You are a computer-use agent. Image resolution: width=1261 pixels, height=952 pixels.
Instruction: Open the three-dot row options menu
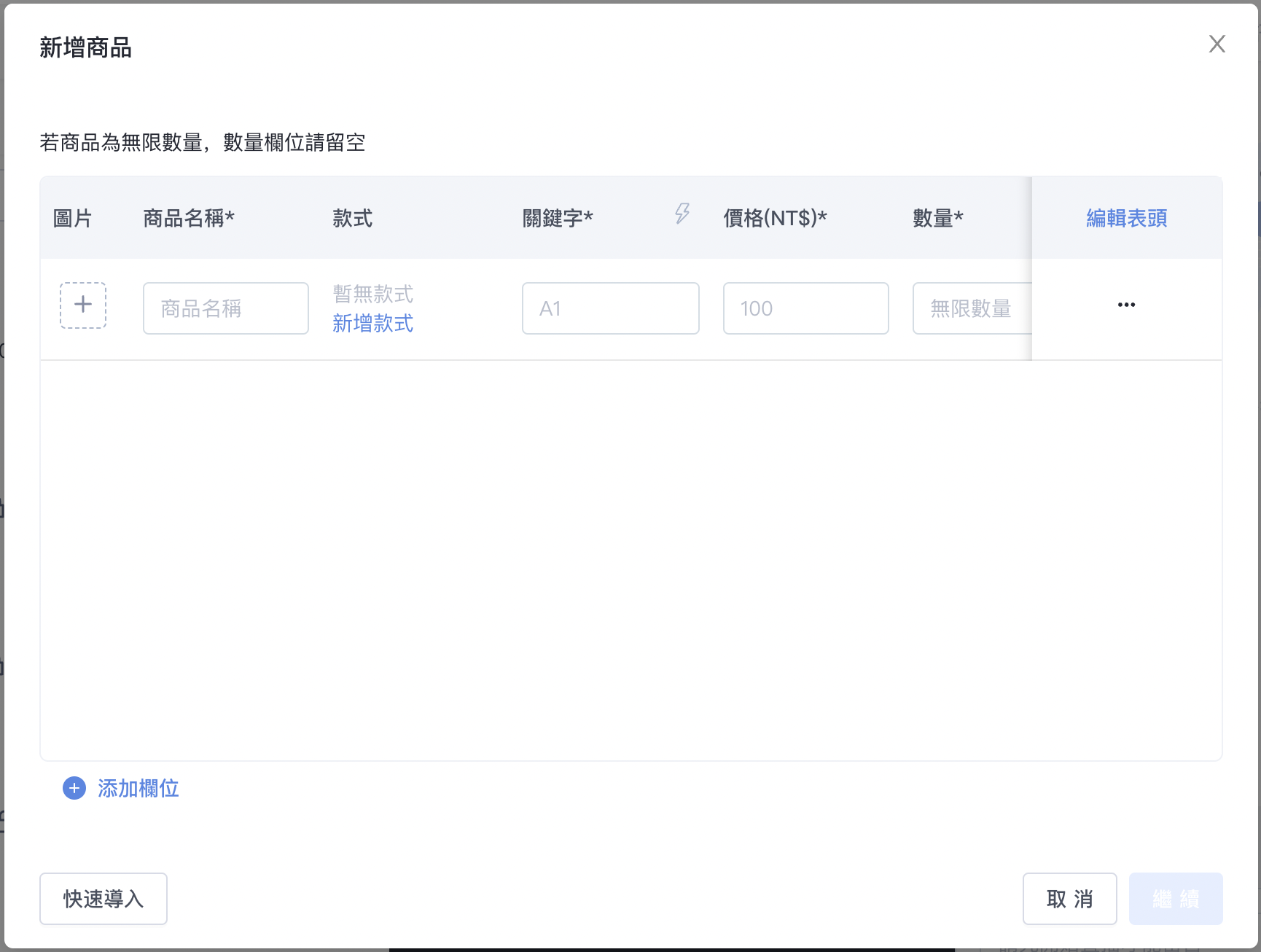1126,305
